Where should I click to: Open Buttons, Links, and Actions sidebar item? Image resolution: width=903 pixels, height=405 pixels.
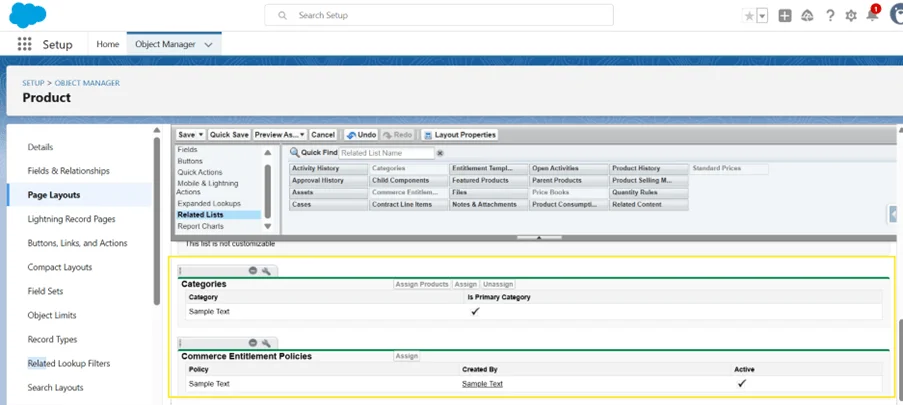point(79,243)
